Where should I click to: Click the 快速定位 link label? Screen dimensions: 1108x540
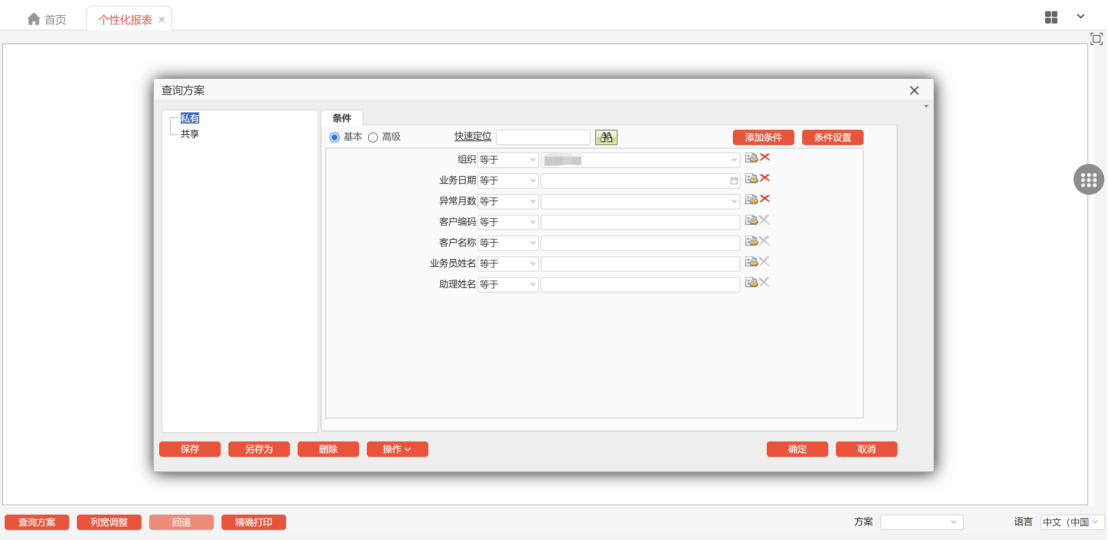pos(473,137)
